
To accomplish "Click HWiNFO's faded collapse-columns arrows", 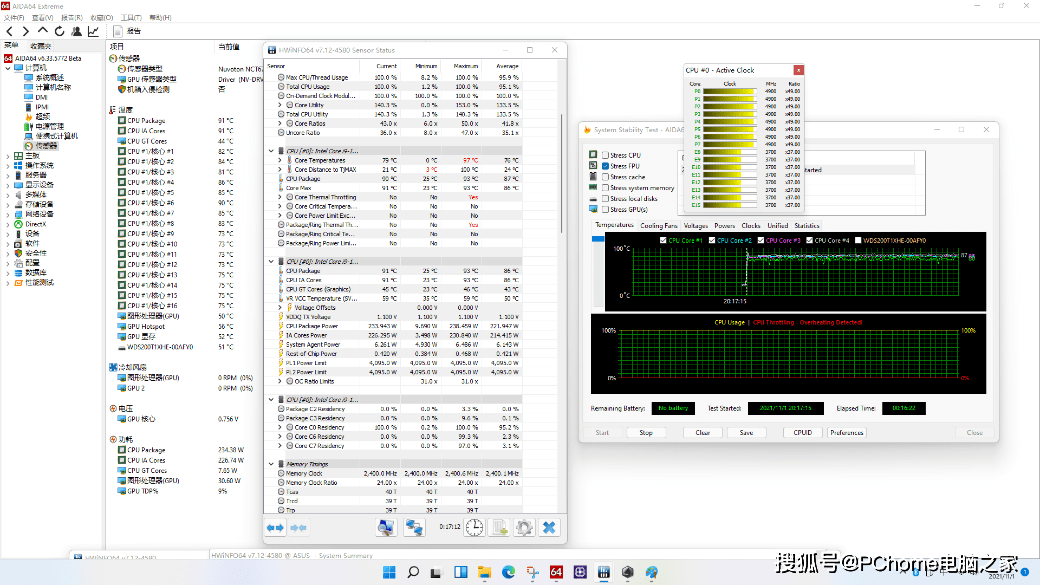I will point(298,528).
